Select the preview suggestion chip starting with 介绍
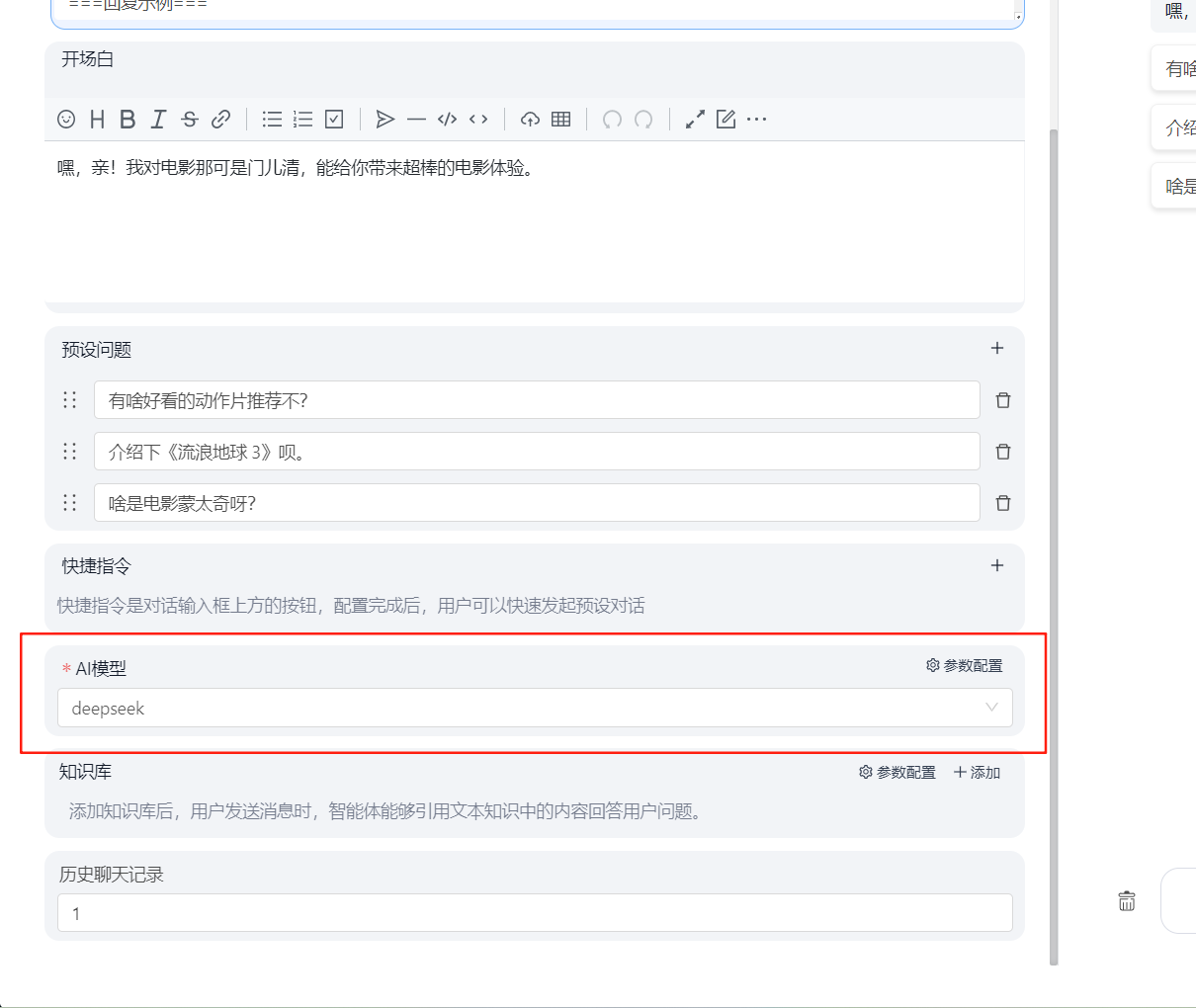Viewport: 1196px width, 1008px height. coord(1174,127)
